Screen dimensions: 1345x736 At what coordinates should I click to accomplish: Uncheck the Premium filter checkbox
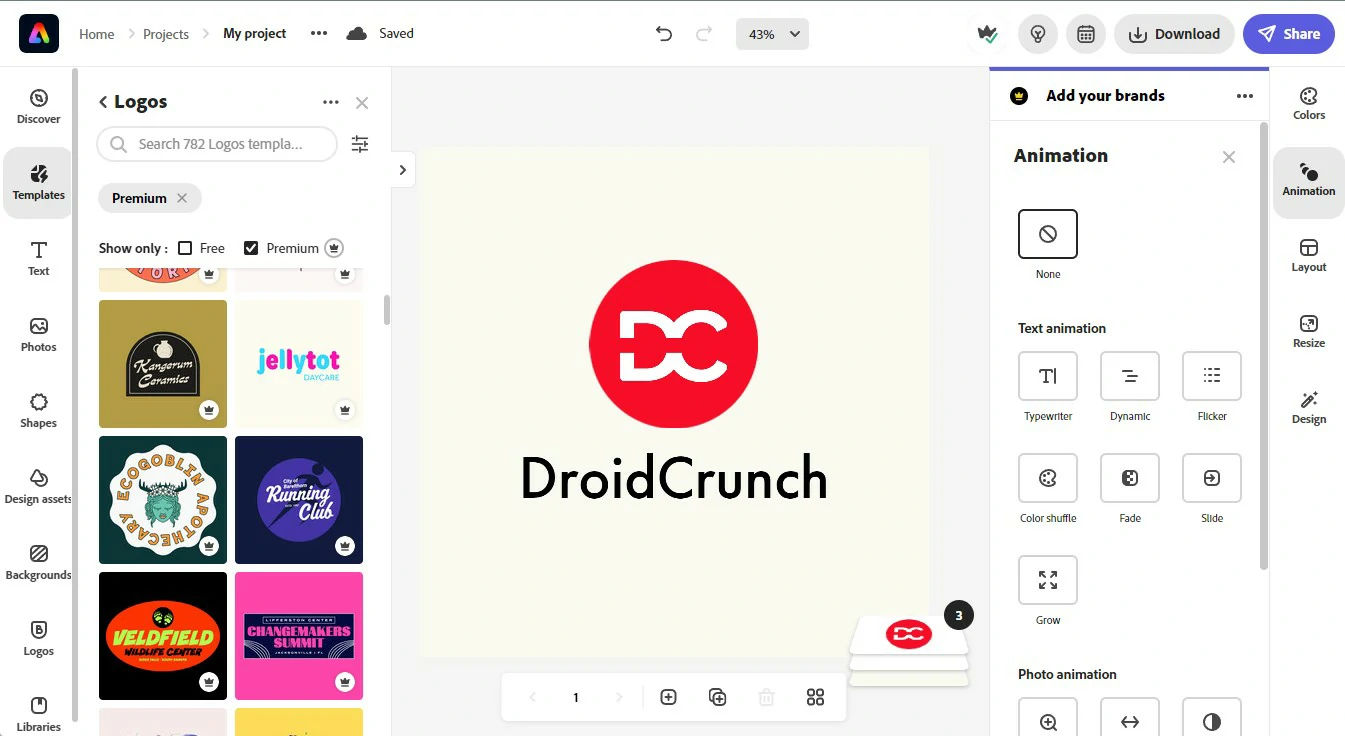coord(251,248)
